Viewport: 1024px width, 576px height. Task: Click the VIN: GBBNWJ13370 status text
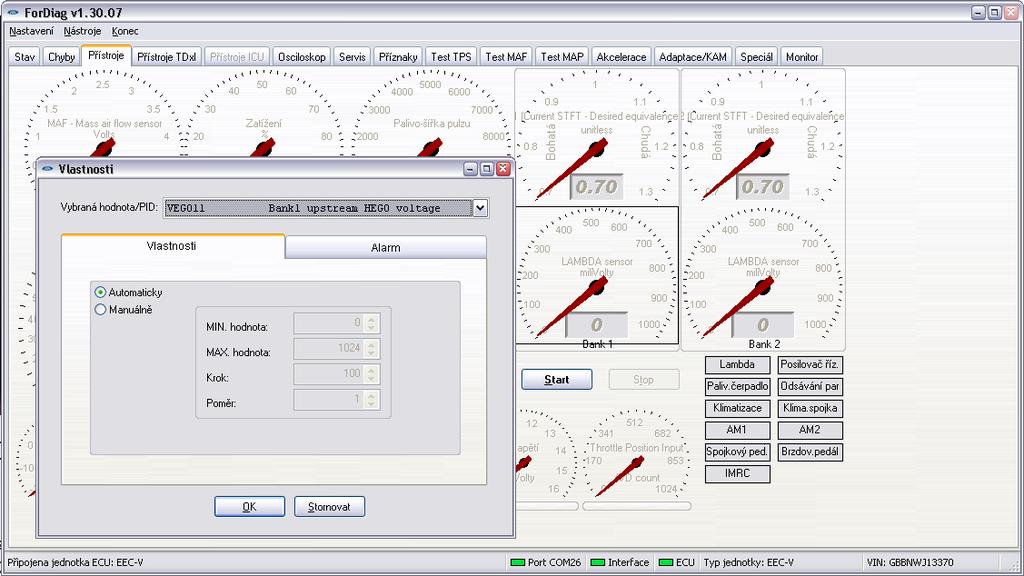(910, 562)
